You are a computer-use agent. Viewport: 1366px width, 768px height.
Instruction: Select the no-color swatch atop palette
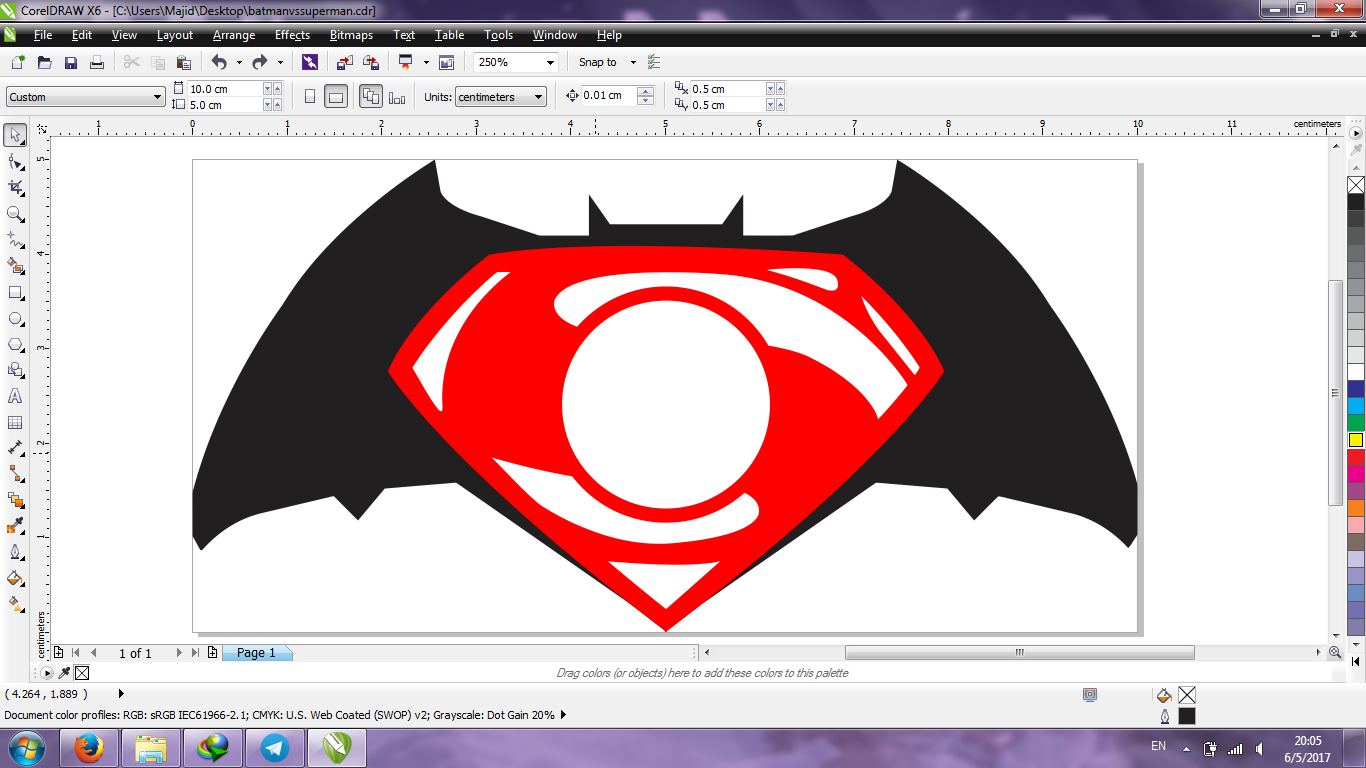[x=1356, y=185]
